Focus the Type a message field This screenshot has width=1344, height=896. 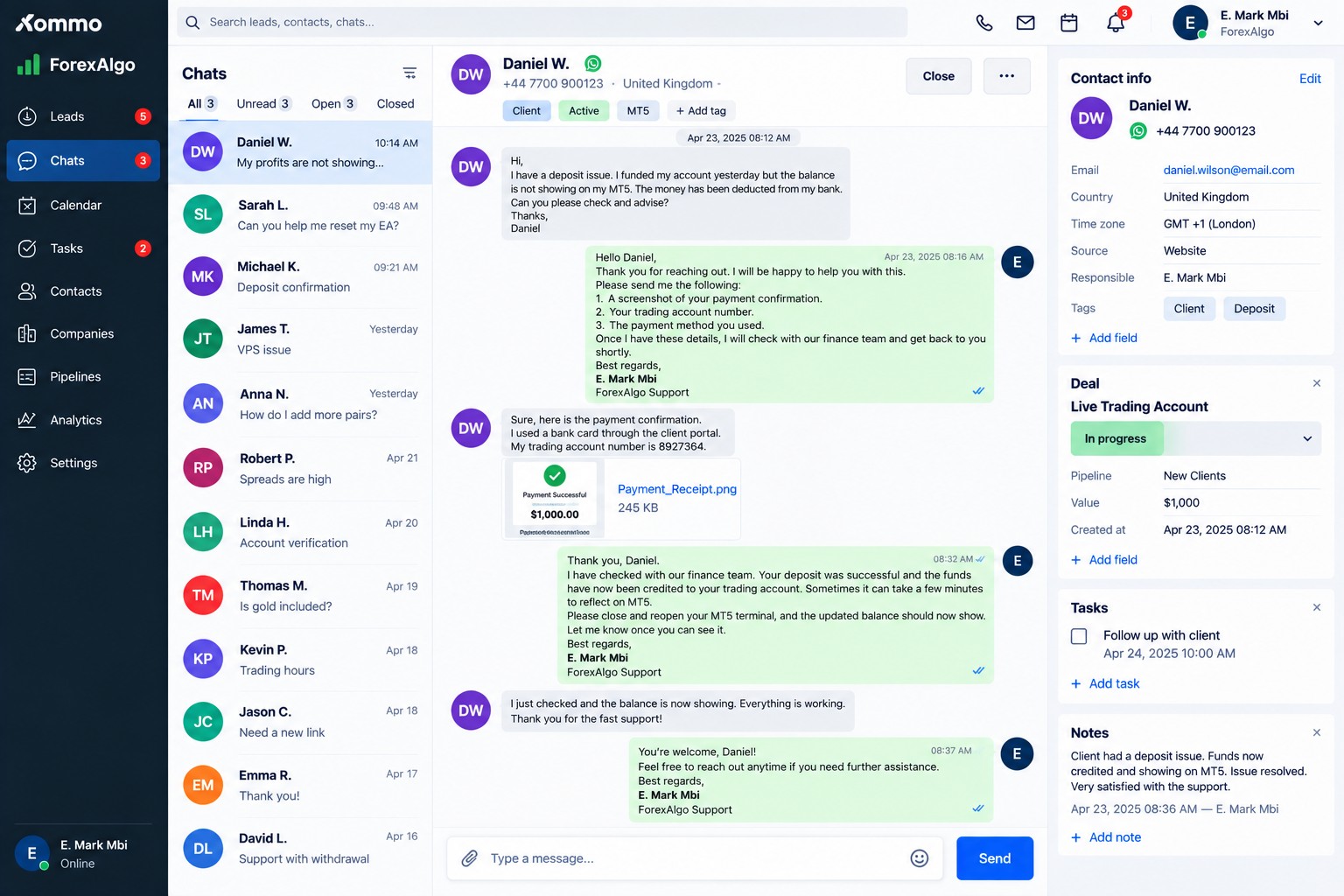[696, 858]
